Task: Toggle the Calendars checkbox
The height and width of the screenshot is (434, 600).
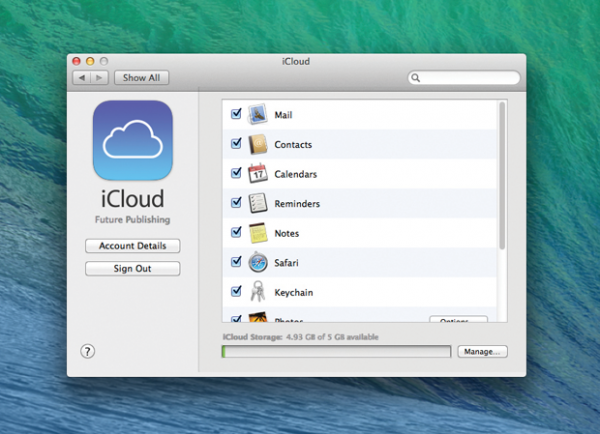Action: coord(236,173)
